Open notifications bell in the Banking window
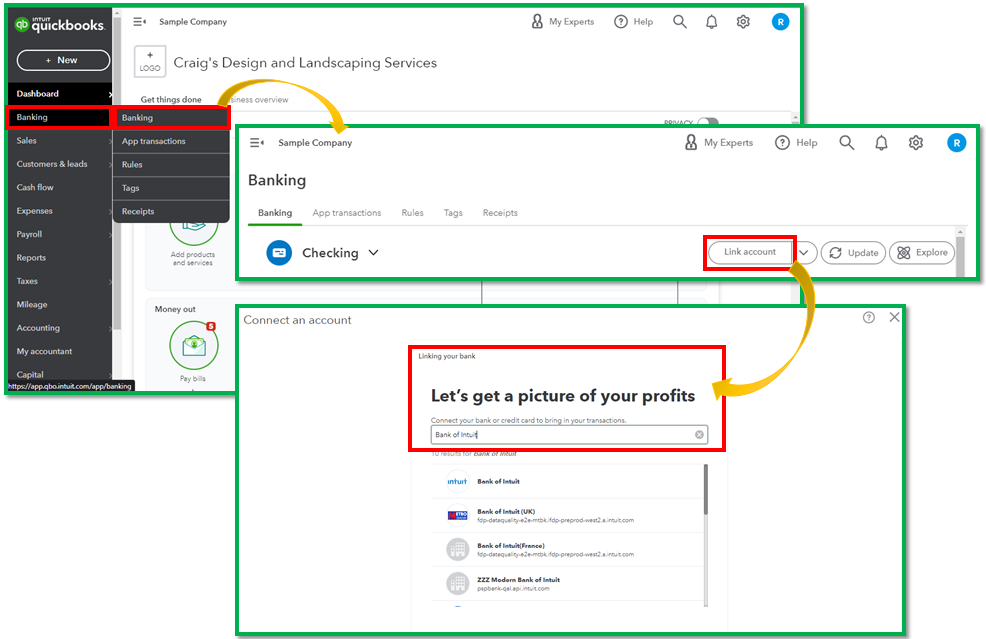The height and width of the screenshot is (639, 986). 882,143
